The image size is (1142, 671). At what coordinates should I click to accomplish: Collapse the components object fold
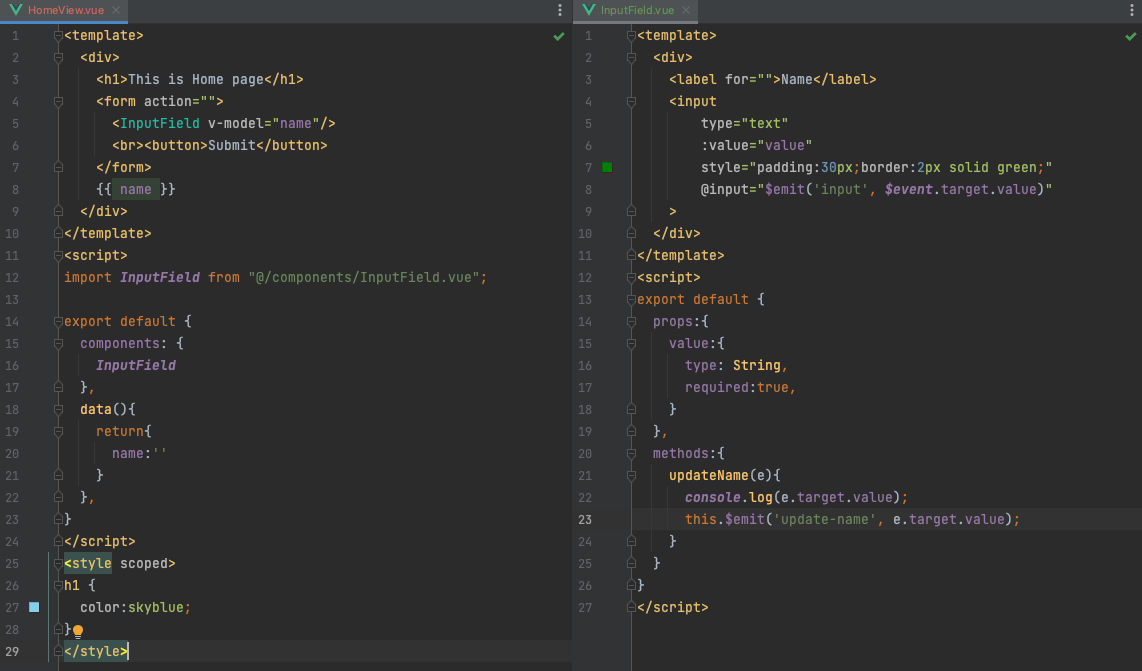[58, 343]
